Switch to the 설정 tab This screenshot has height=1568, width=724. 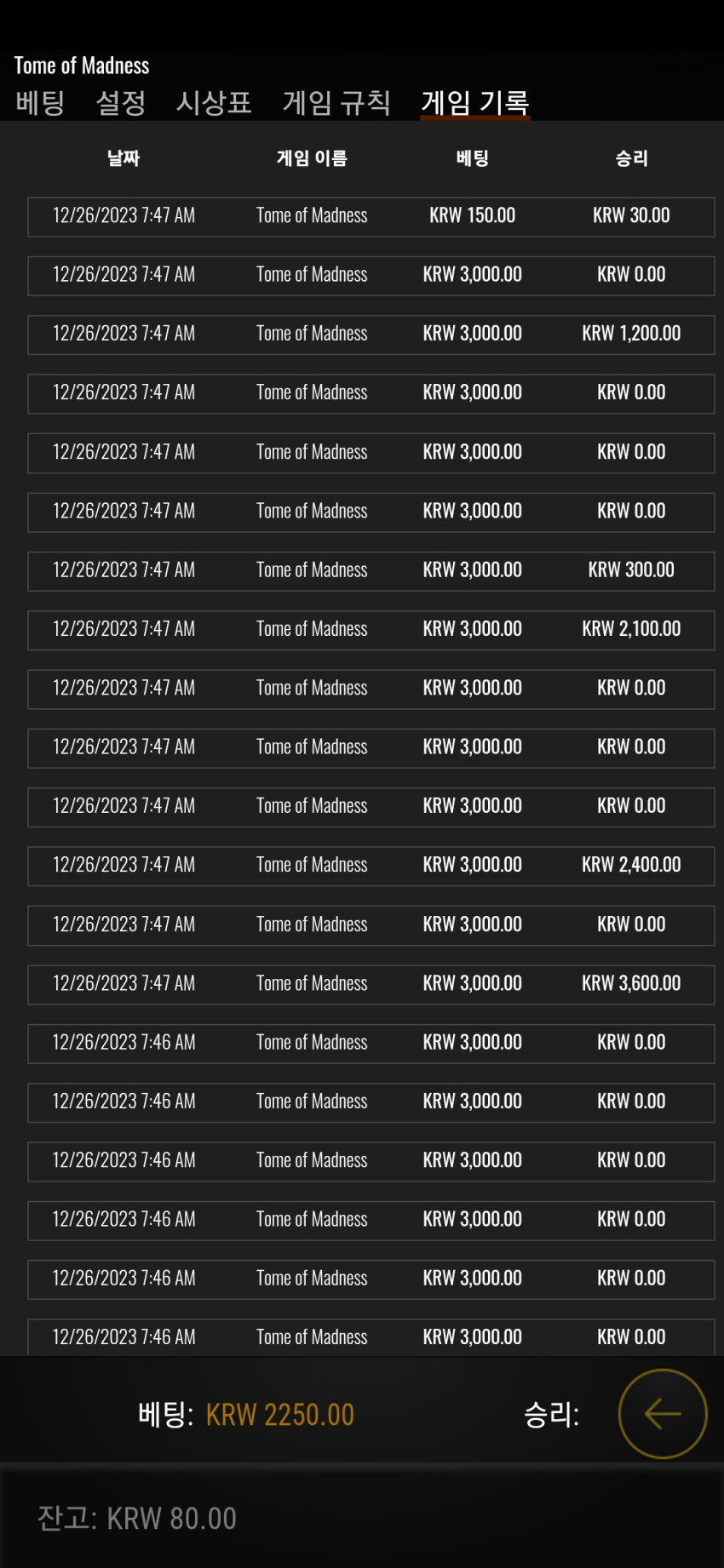tap(121, 103)
